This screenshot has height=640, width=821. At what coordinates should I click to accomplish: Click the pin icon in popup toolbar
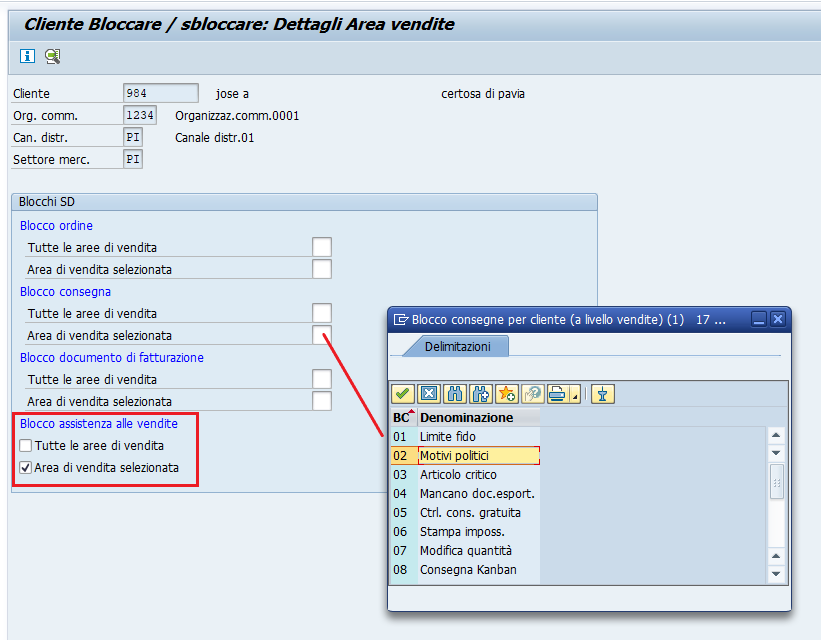[x=602, y=394]
